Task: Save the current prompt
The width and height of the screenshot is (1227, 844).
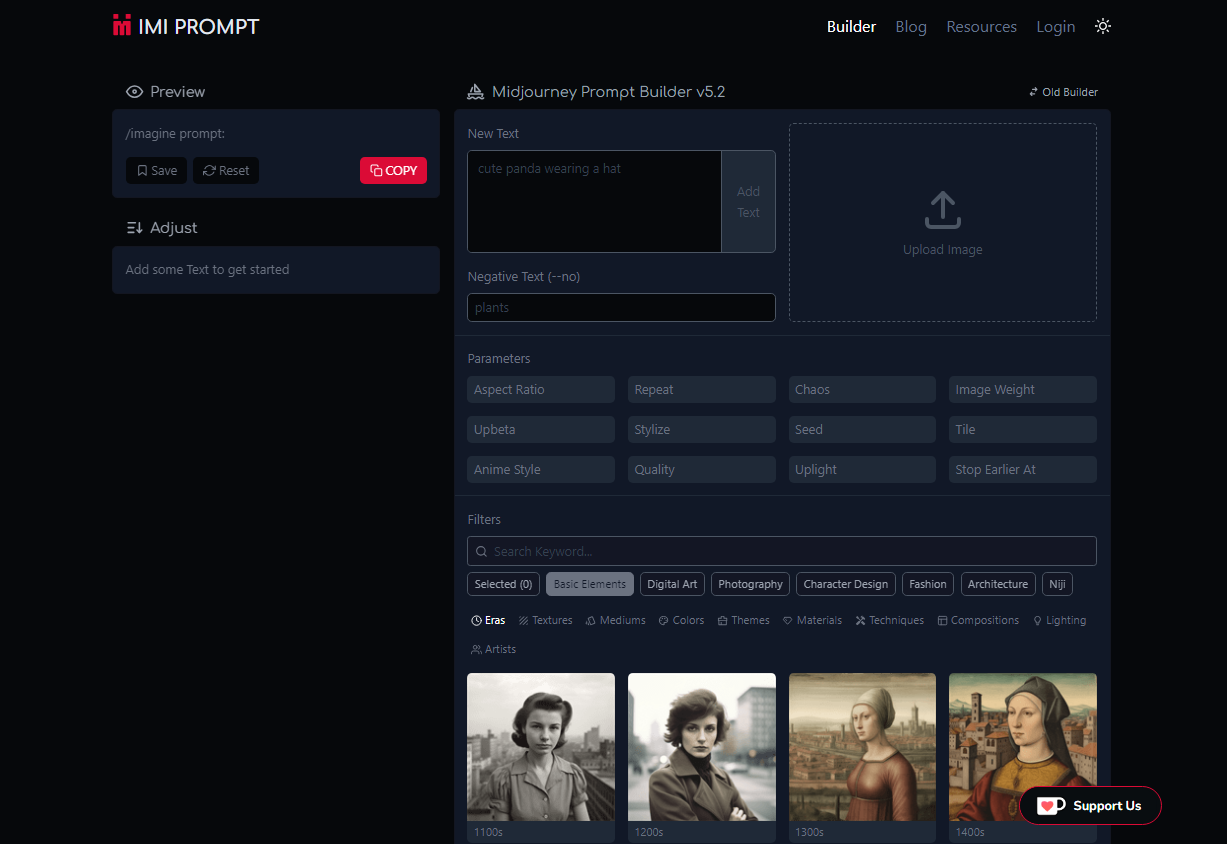Action: pyautogui.click(x=156, y=171)
